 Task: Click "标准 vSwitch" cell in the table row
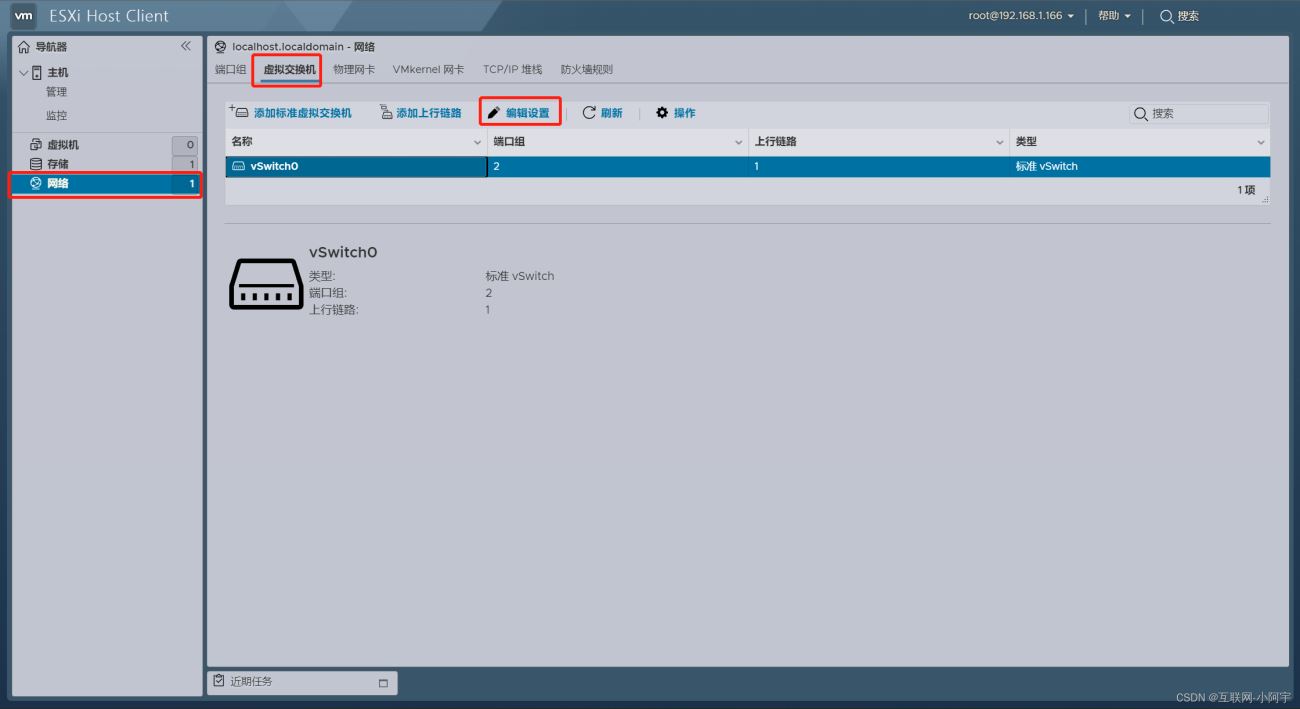(1047, 167)
